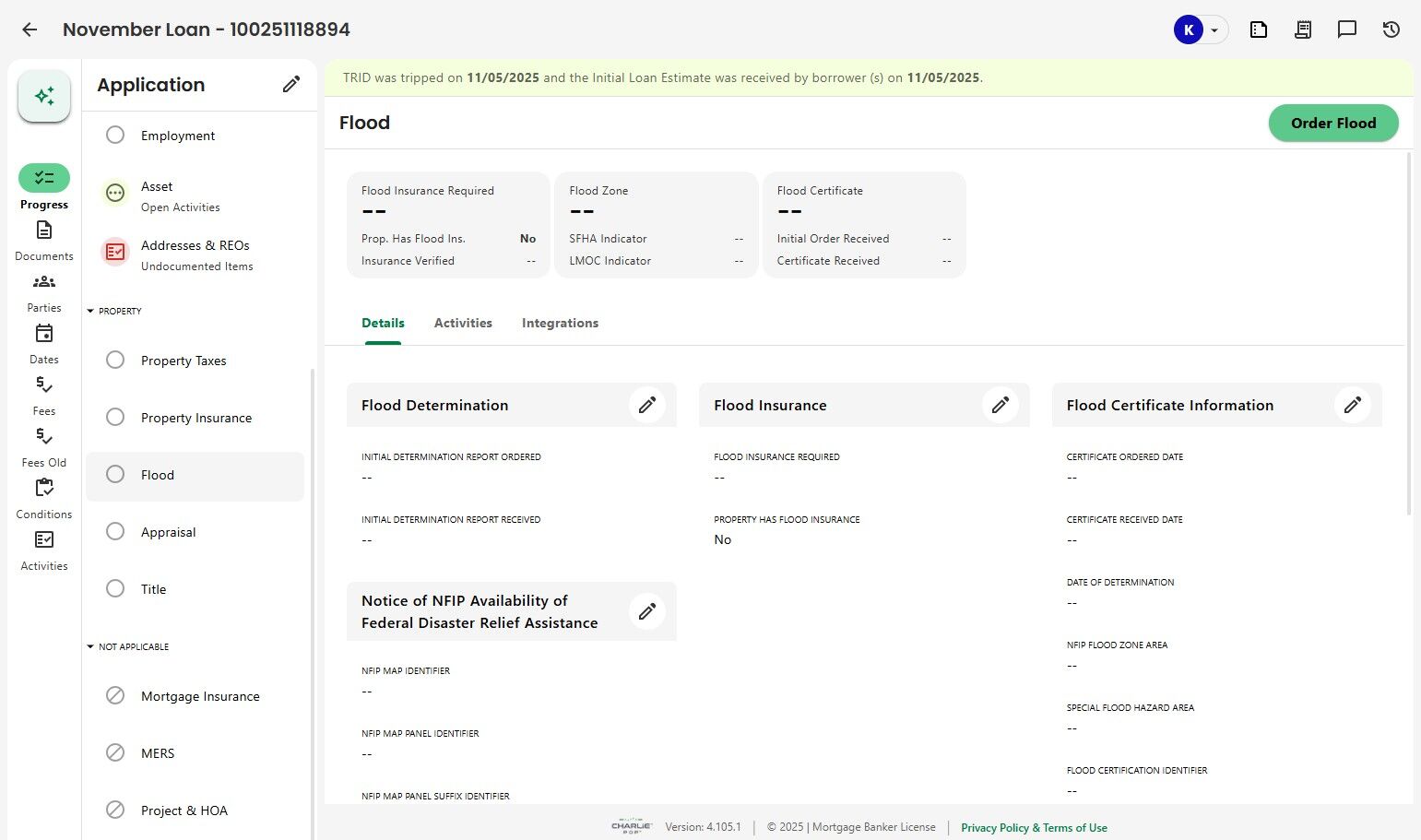The width and height of the screenshot is (1421, 840).
Task: Switch to the Integrations tab
Action: [x=560, y=323]
